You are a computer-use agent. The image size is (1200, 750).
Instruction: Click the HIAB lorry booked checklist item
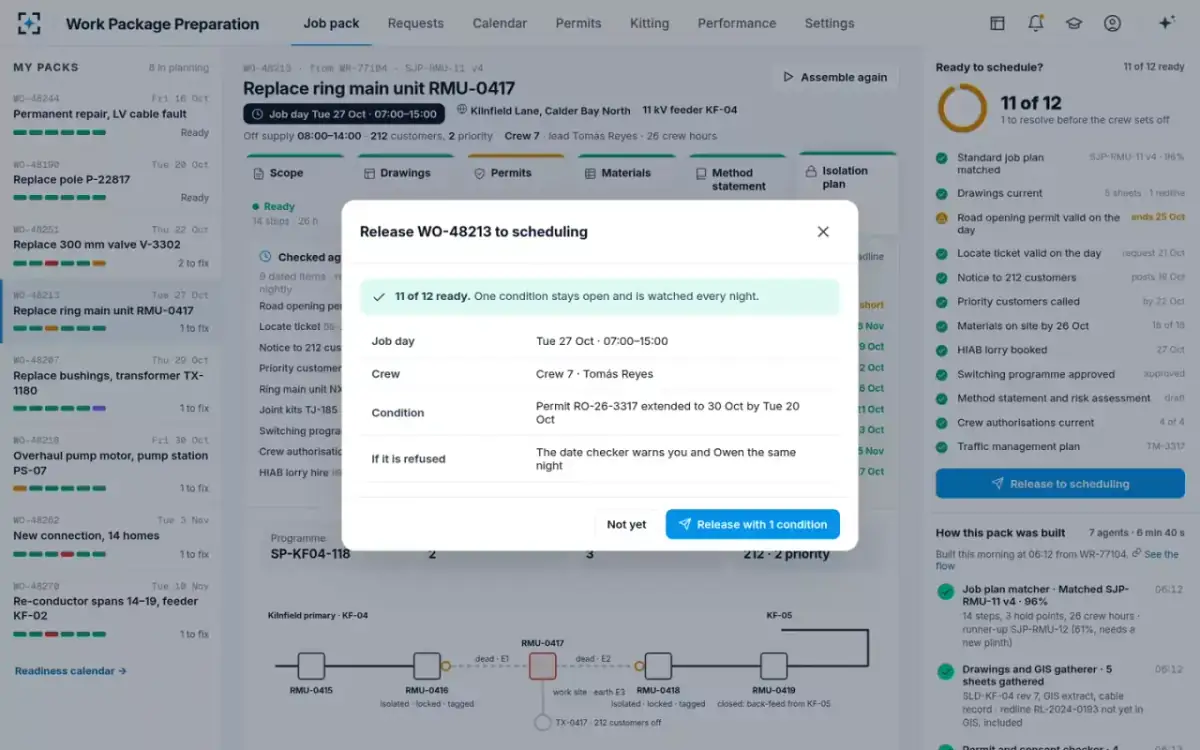(1061, 350)
